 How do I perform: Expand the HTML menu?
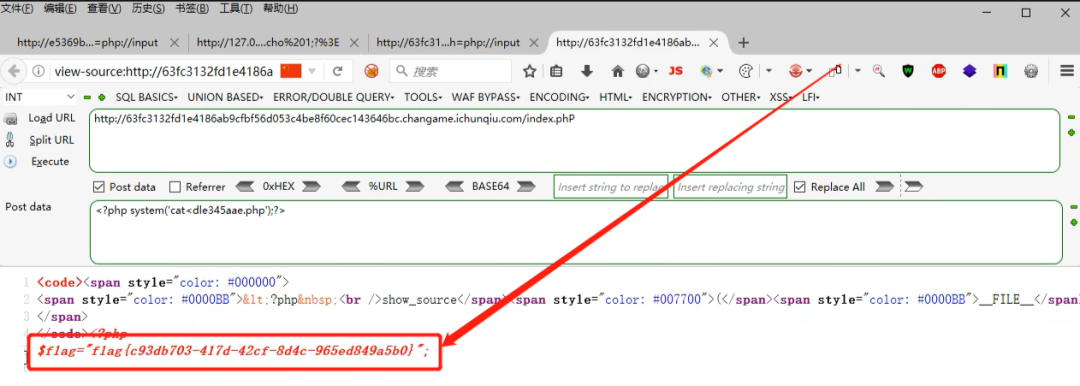(616, 97)
